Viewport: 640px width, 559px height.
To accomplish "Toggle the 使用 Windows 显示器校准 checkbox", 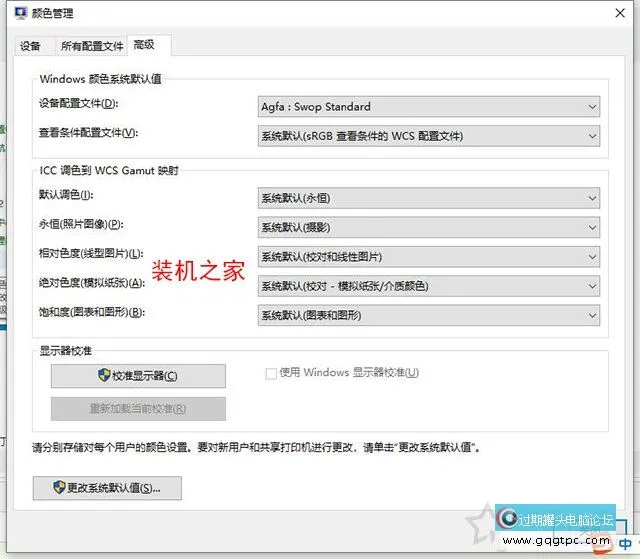I will pyautogui.click(x=271, y=373).
